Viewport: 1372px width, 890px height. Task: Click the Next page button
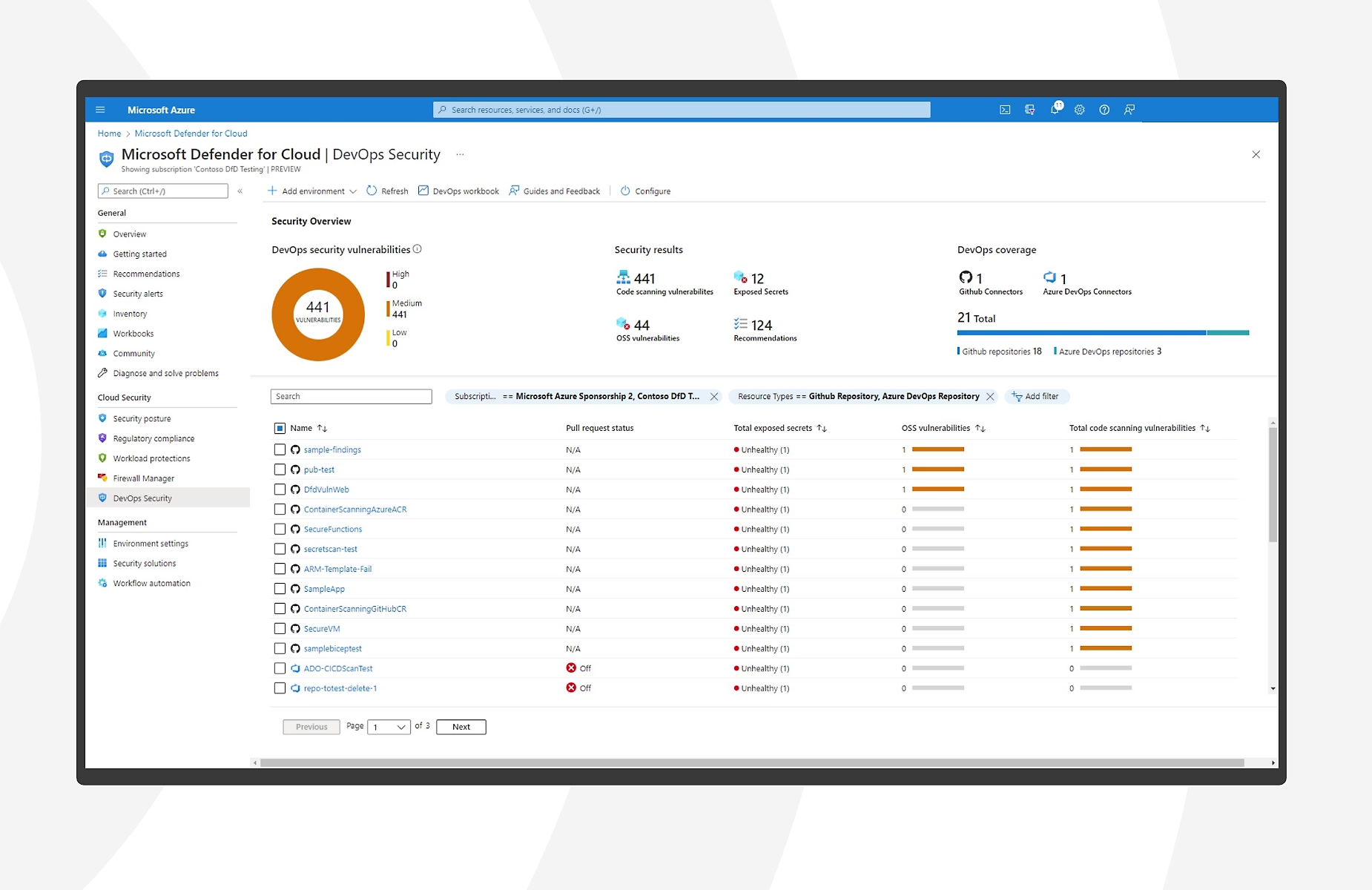(461, 727)
